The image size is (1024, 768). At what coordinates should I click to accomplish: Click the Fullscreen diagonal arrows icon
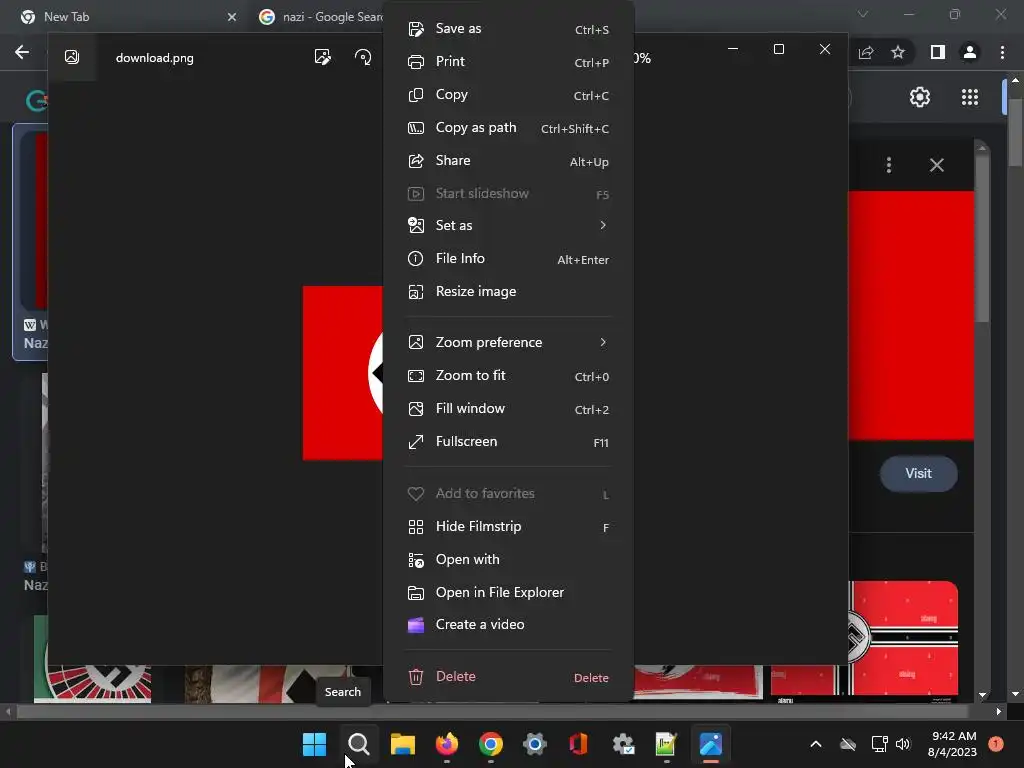coord(416,442)
